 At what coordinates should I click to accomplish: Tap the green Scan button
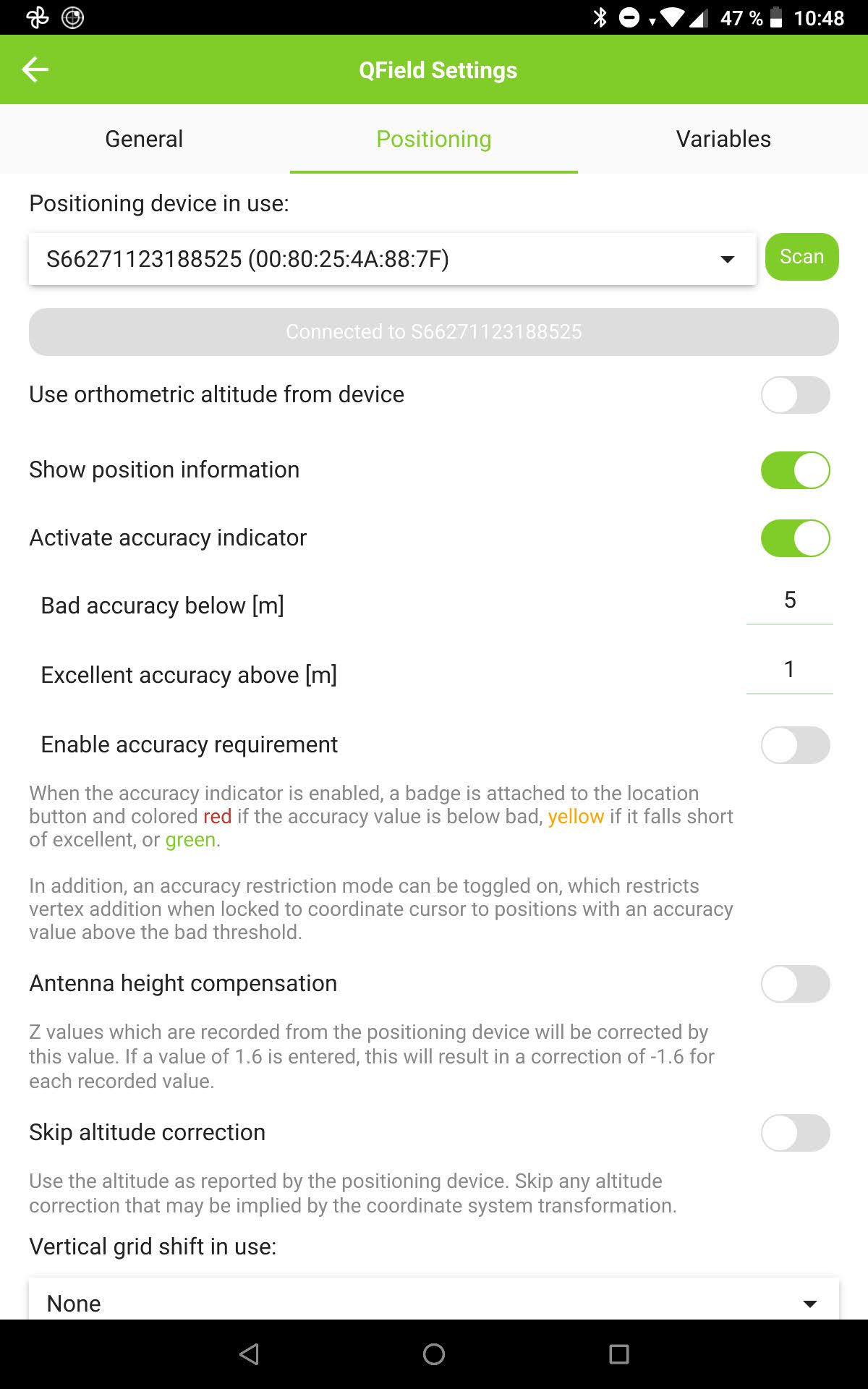(802, 257)
